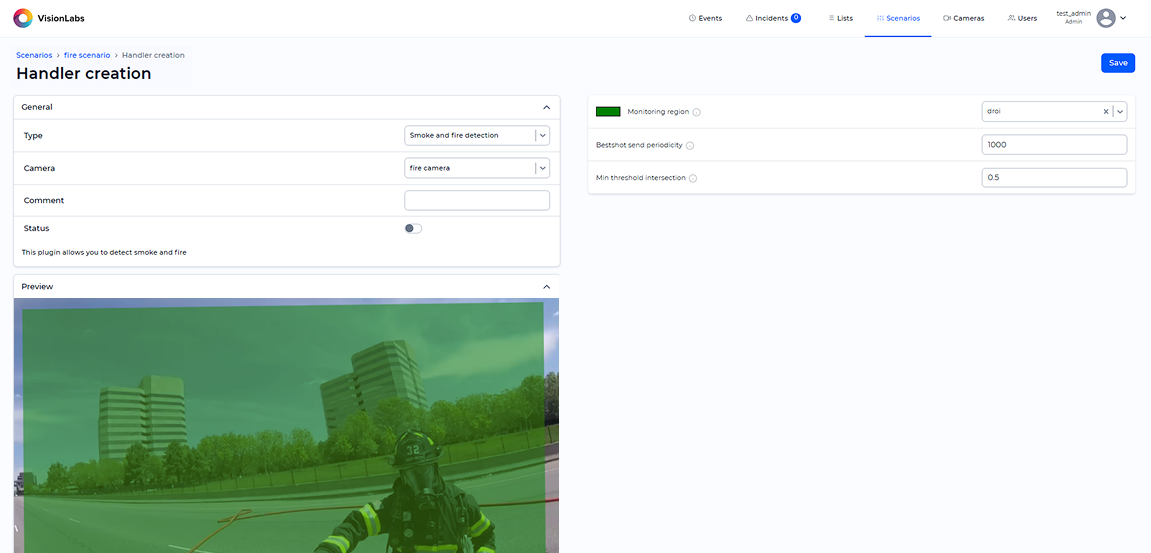Collapse the General section
This screenshot has width=1151, height=553.
[x=546, y=107]
